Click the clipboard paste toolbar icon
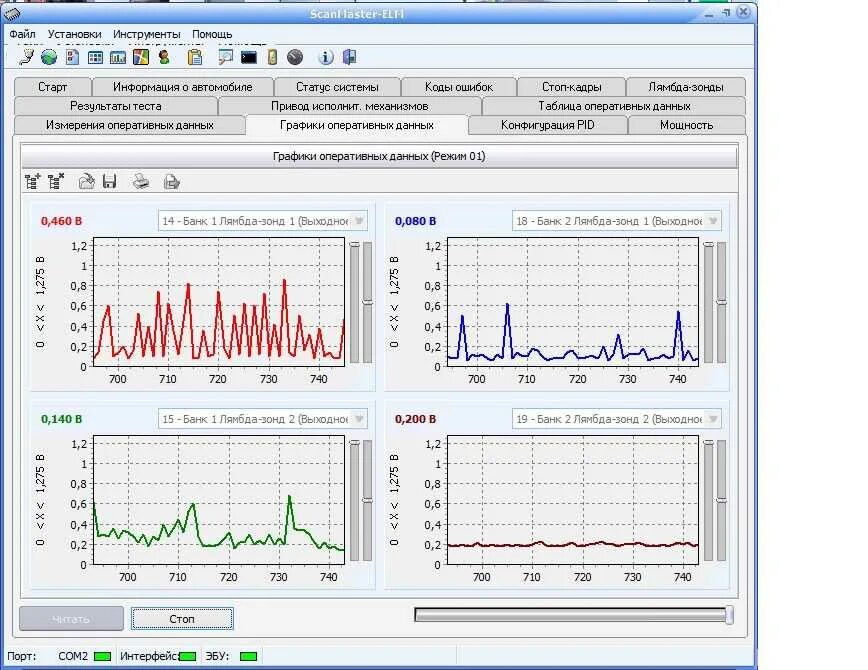Image resolution: width=868 pixels, height=670 pixels. point(195,57)
